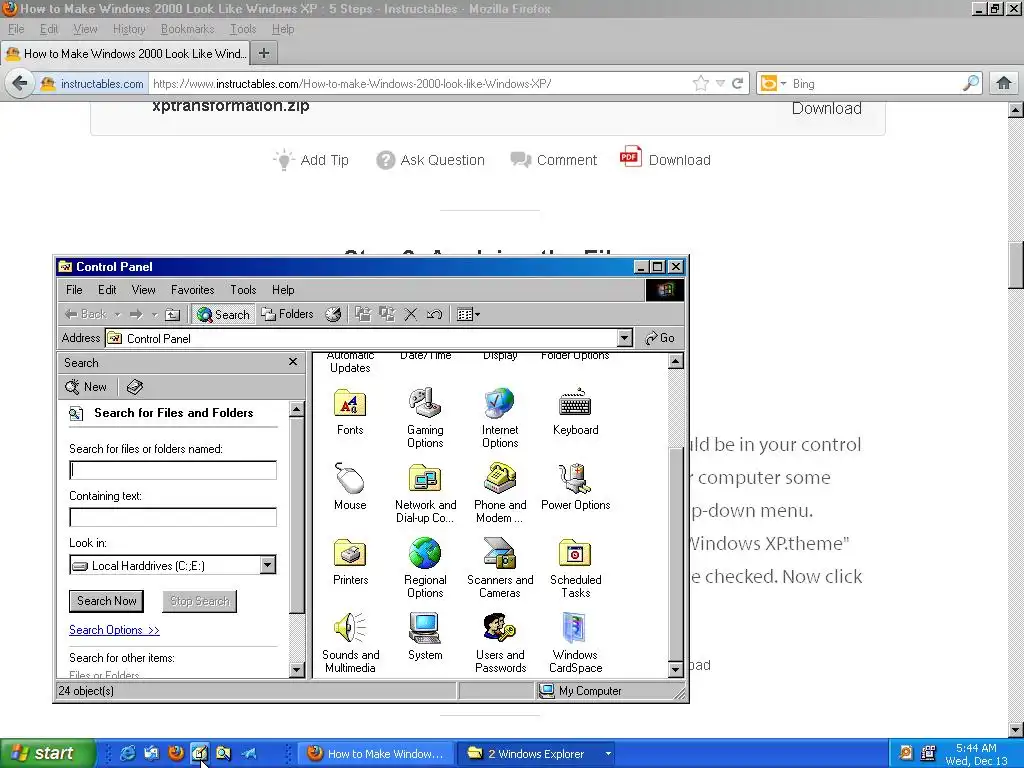This screenshot has height=768, width=1024.
Task: Open the Control Panel Edit menu
Action: (x=107, y=289)
